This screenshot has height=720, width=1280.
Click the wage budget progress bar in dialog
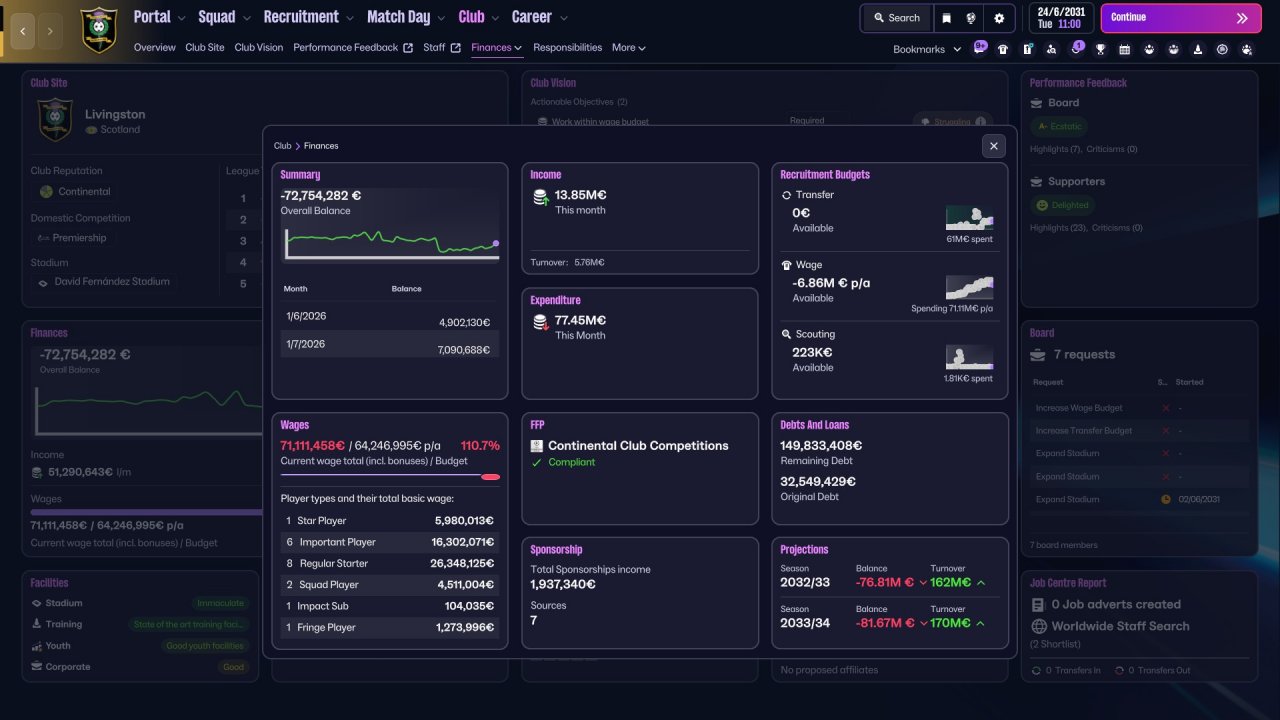(x=390, y=477)
